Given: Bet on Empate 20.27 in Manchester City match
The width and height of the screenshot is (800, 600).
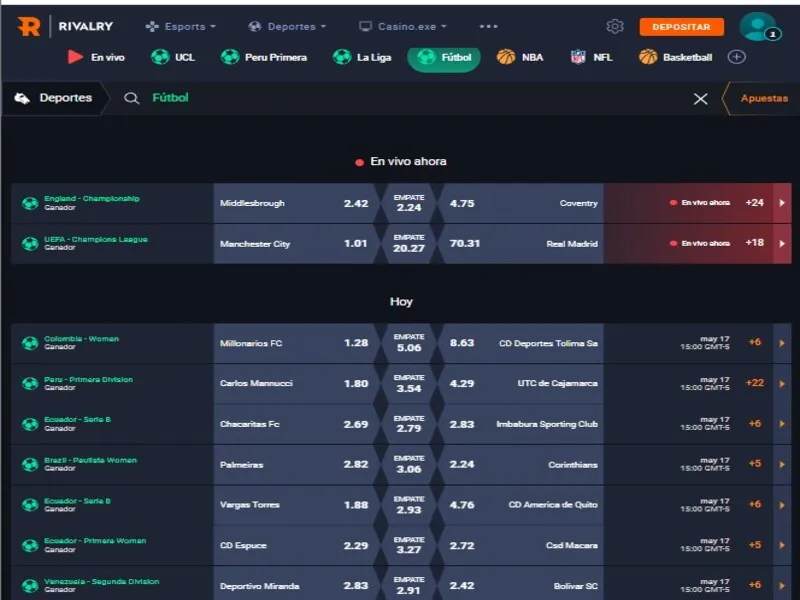Looking at the screenshot, I should (x=409, y=244).
